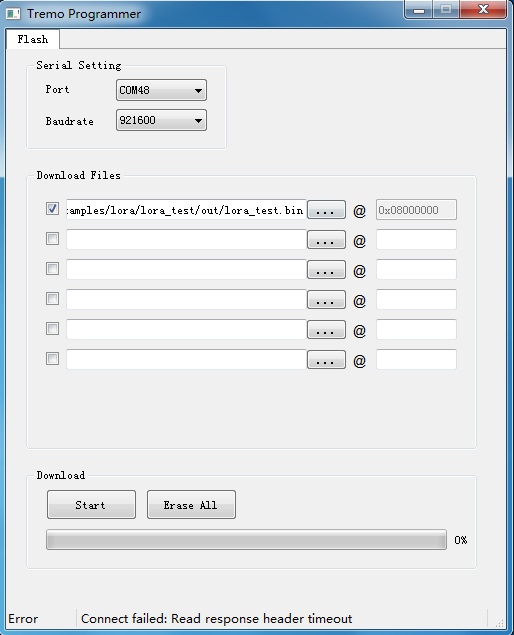514x635 pixels.
Task: Minimize the Tremo Programmer window
Action: [x=419, y=10]
